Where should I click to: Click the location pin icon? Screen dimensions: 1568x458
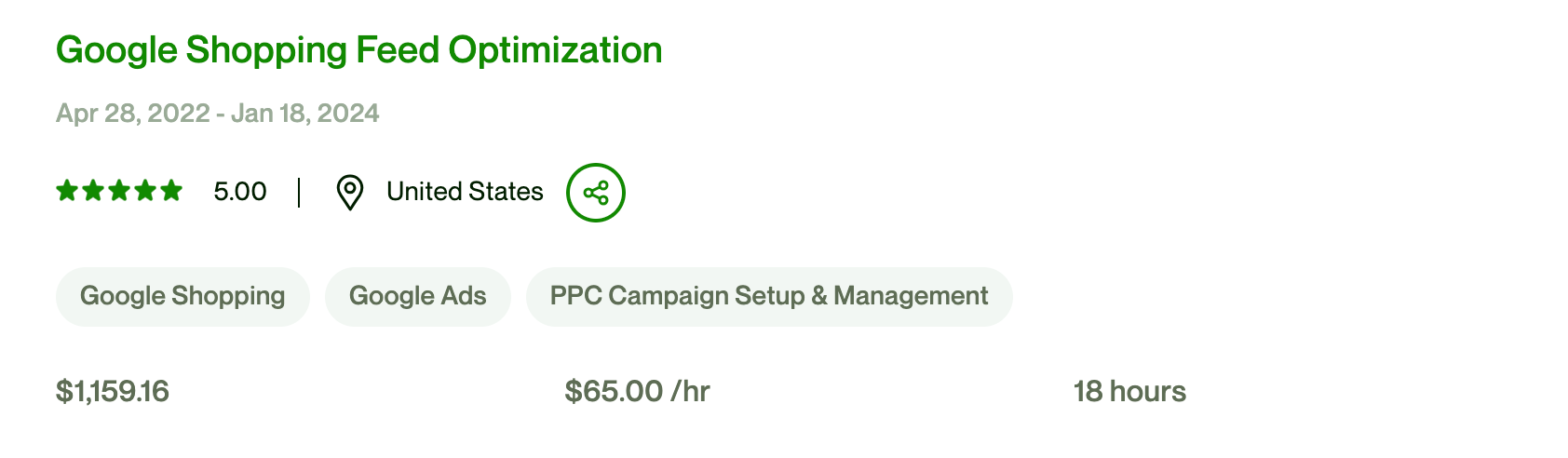tap(349, 193)
